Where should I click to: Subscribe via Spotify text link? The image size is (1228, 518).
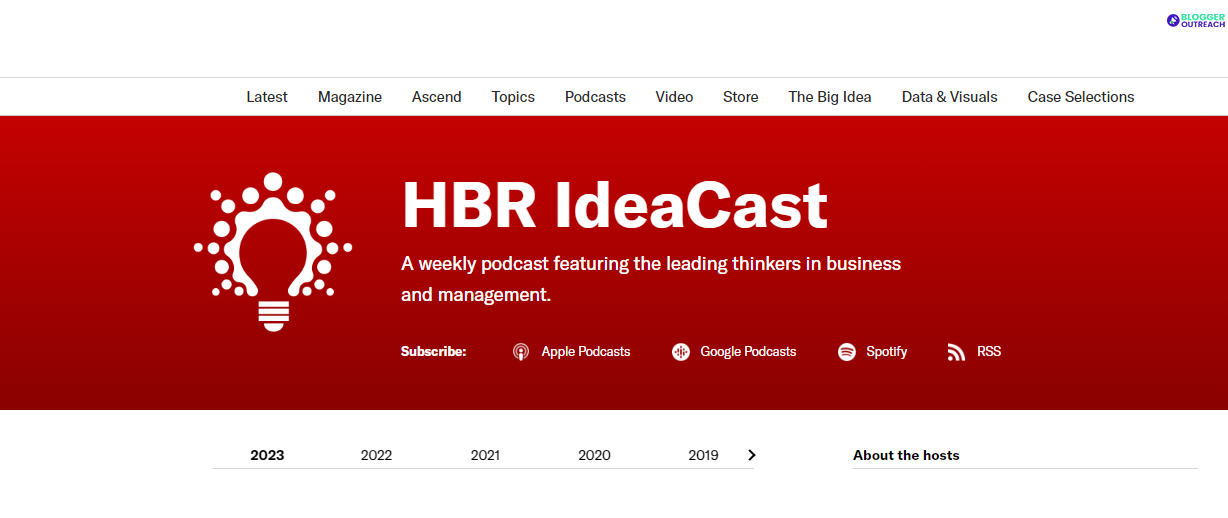[887, 352]
